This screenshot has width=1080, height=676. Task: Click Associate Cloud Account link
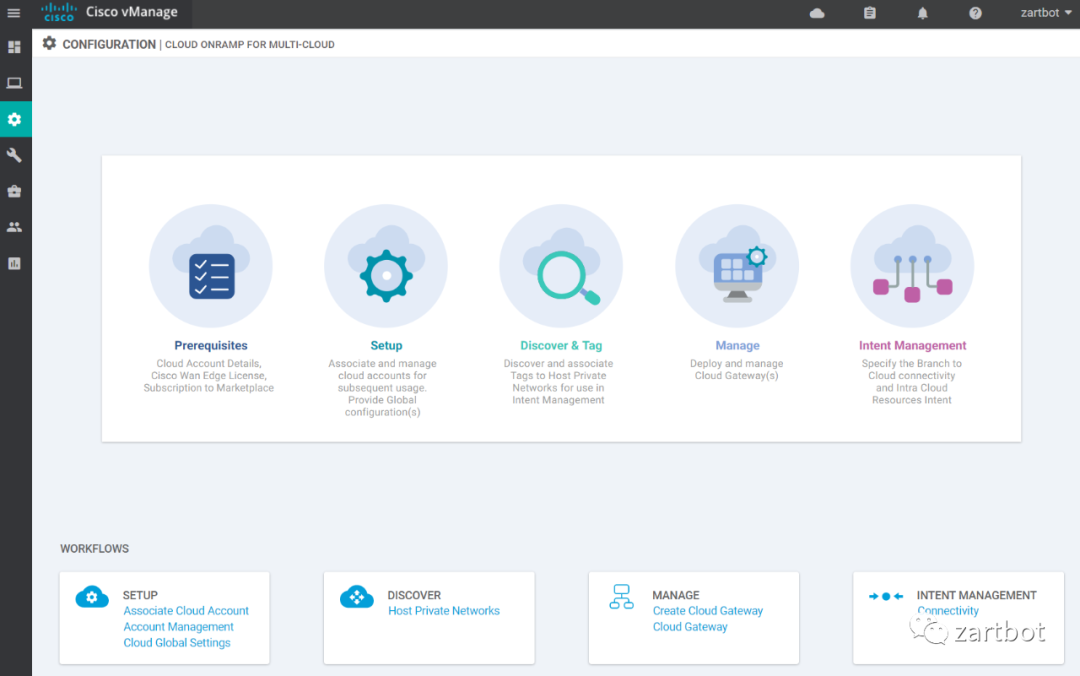tap(186, 611)
